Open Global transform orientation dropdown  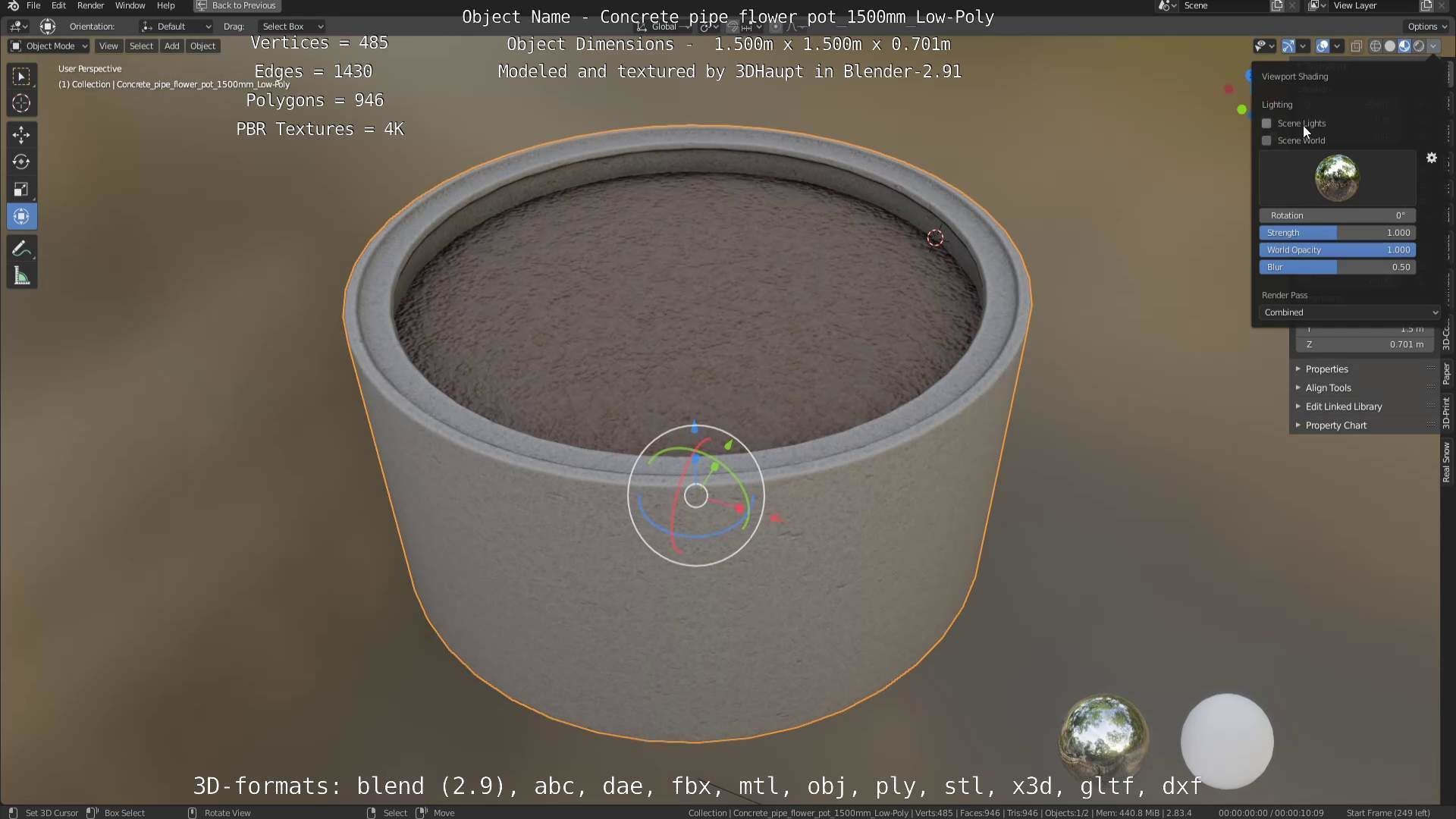click(664, 27)
